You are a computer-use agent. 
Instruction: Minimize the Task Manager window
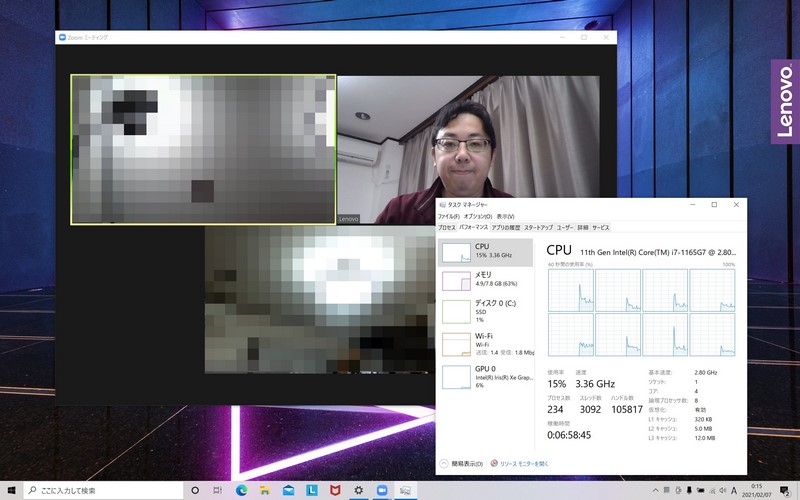pos(692,205)
